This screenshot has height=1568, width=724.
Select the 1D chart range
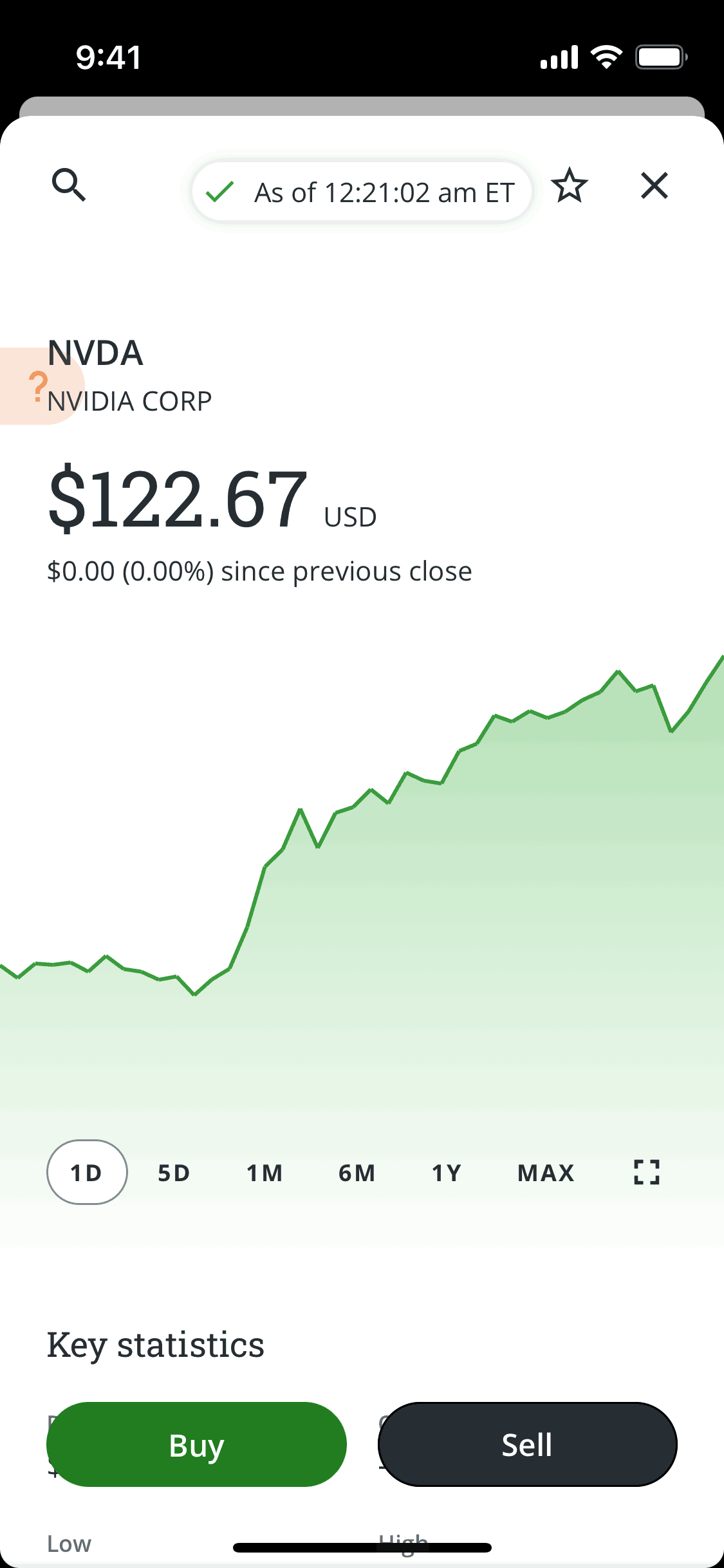pos(87,1172)
